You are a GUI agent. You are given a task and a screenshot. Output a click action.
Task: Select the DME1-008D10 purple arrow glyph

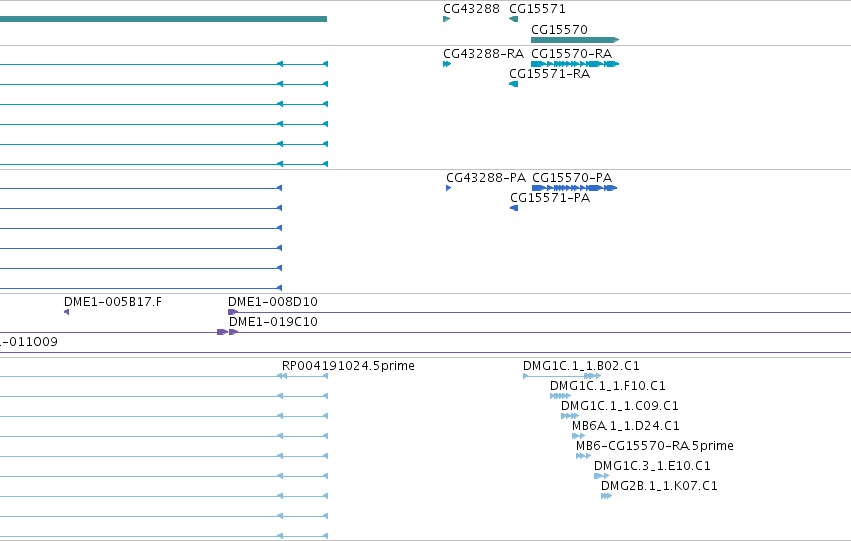point(233,312)
